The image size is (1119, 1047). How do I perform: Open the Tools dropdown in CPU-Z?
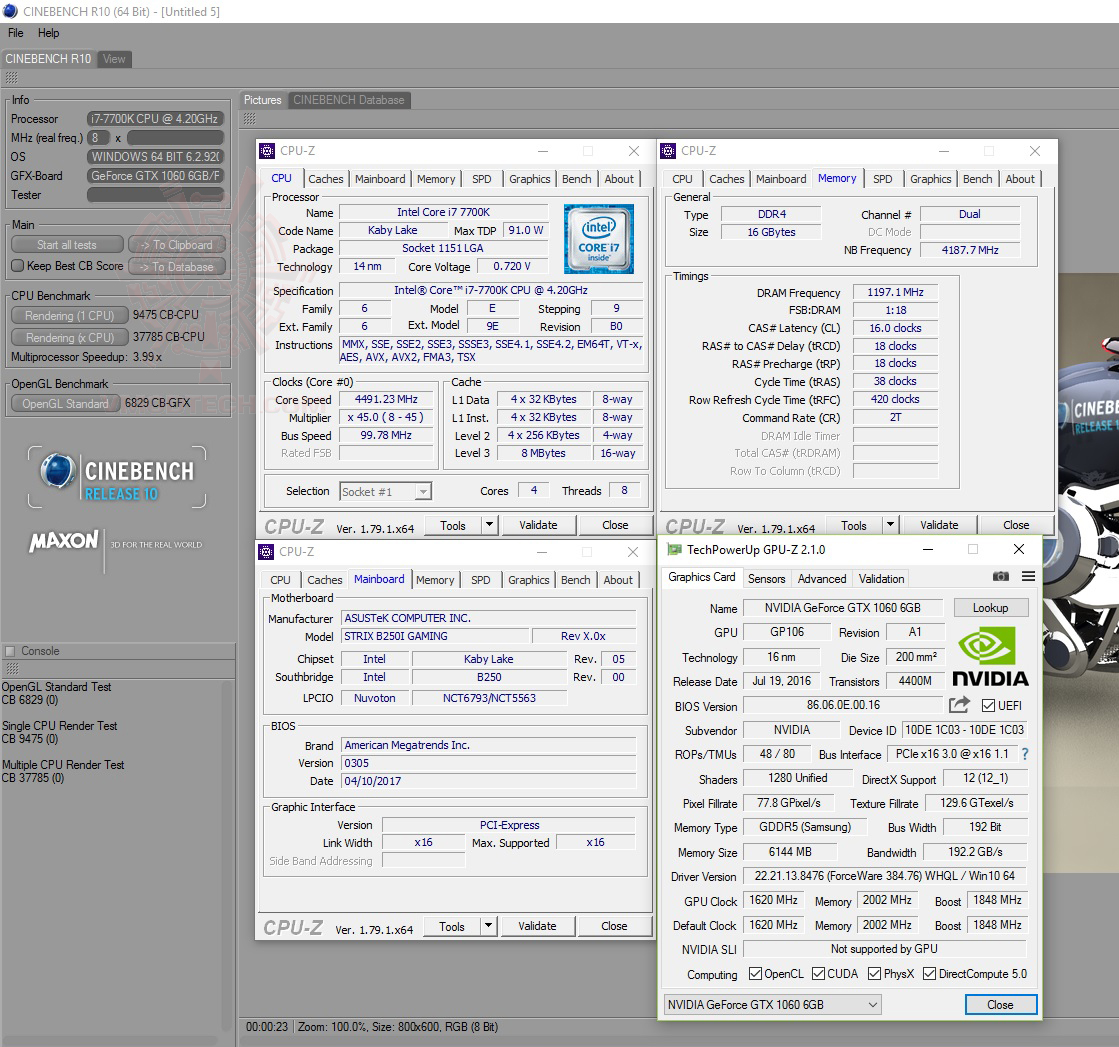click(x=490, y=525)
